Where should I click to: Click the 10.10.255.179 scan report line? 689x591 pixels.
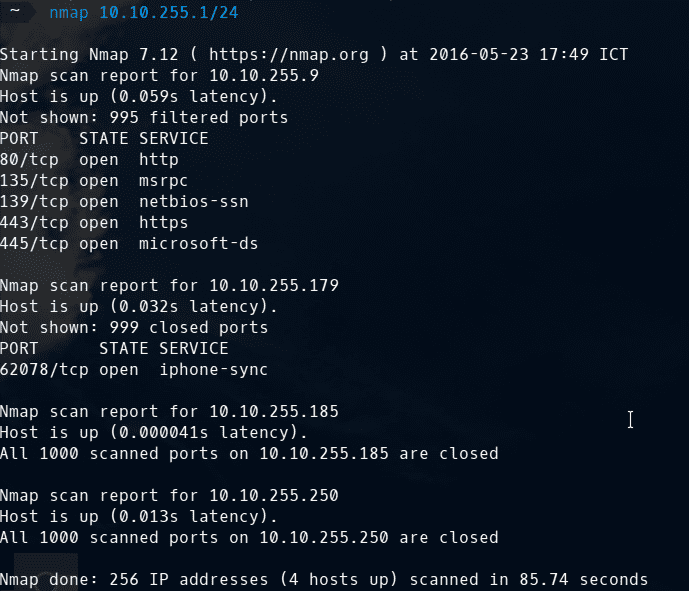pos(169,285)
